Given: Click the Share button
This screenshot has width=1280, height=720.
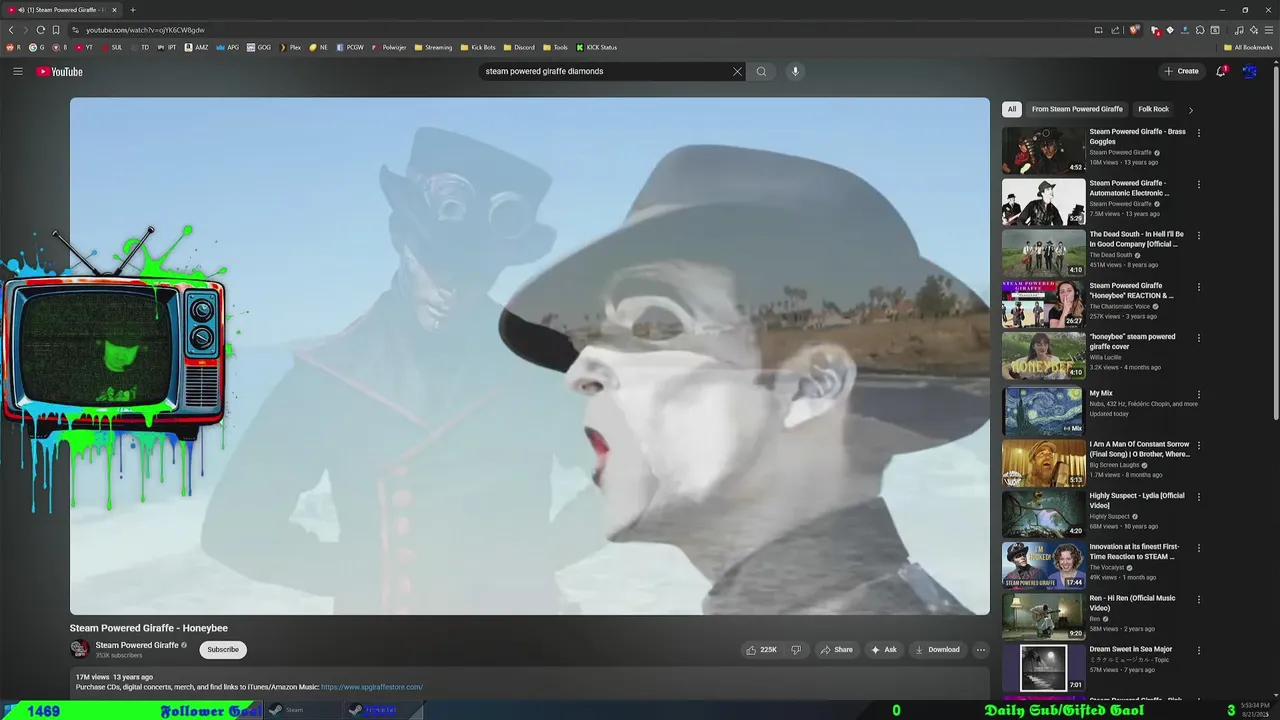Looking at the screenshot, I should [x=837, y=650].
